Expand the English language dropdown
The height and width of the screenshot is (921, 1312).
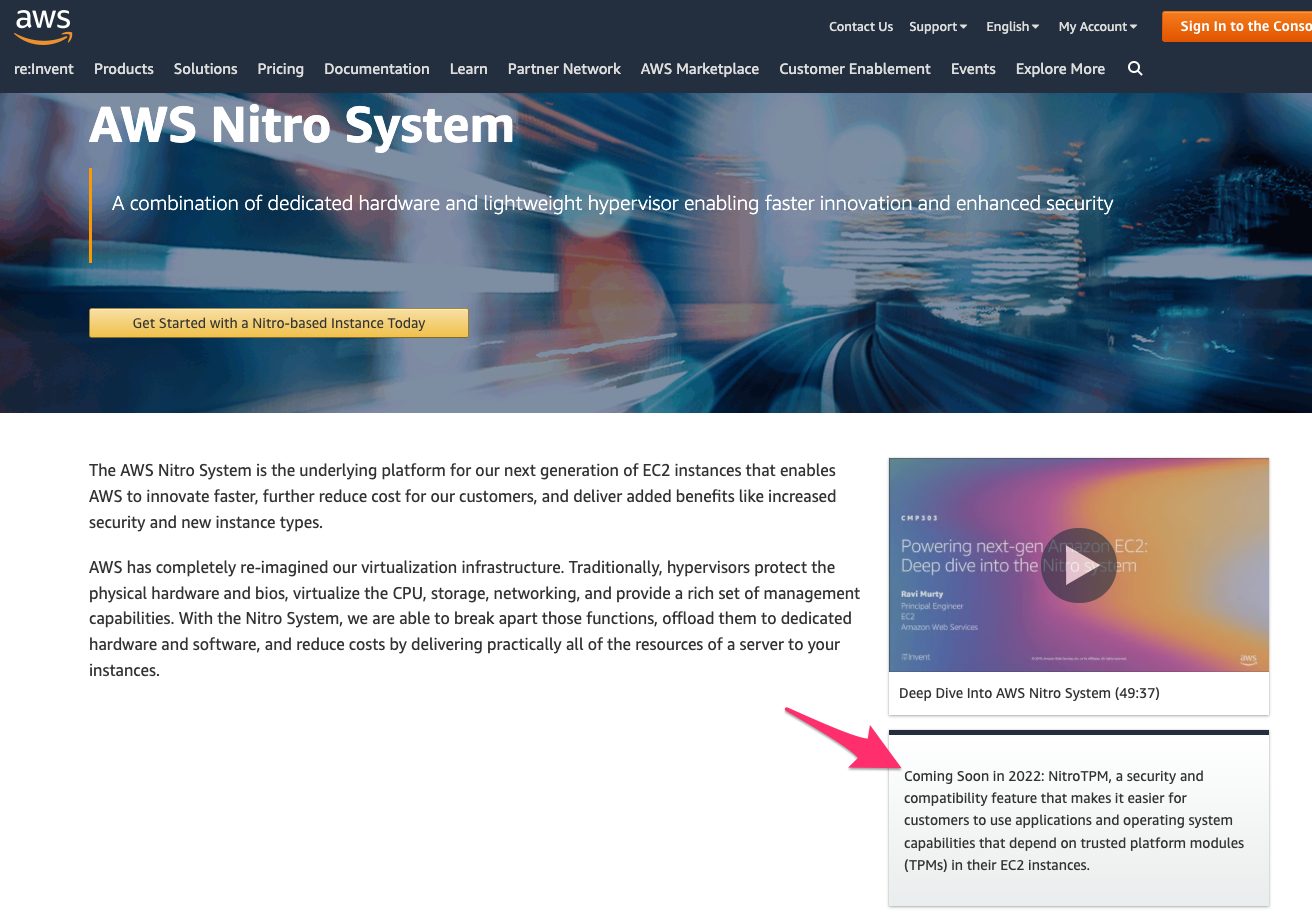[1011, 26]
